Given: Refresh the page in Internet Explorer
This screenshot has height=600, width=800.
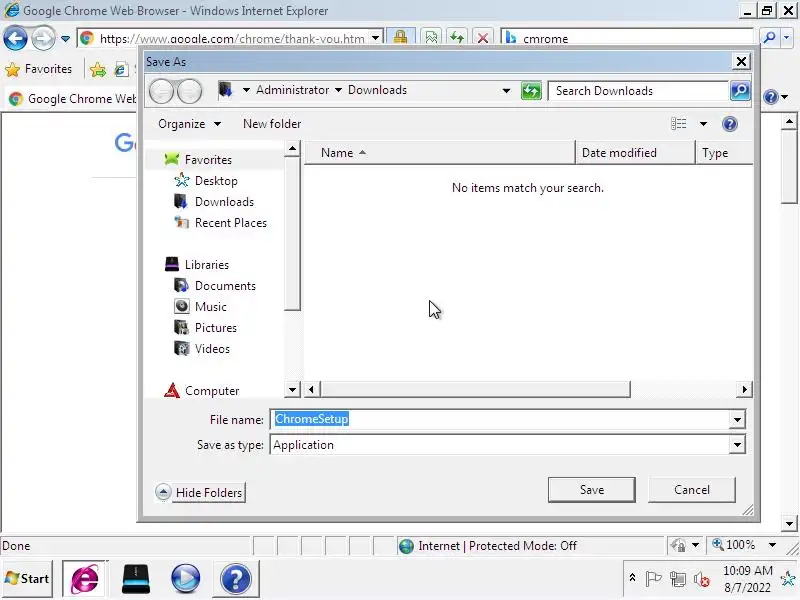Looking at the screenshot, I should tap(457, 38).
